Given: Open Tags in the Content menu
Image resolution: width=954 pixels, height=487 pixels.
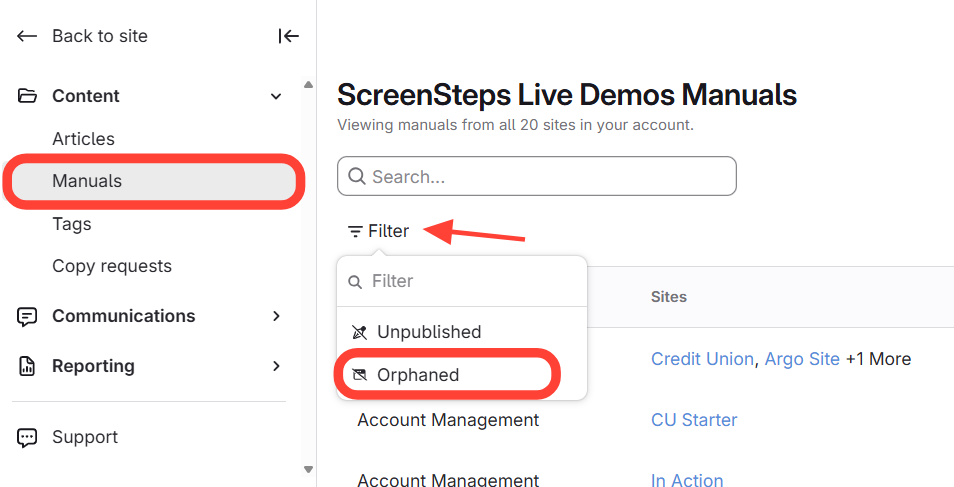Looking at the screenshot, I should pos(72,224).
